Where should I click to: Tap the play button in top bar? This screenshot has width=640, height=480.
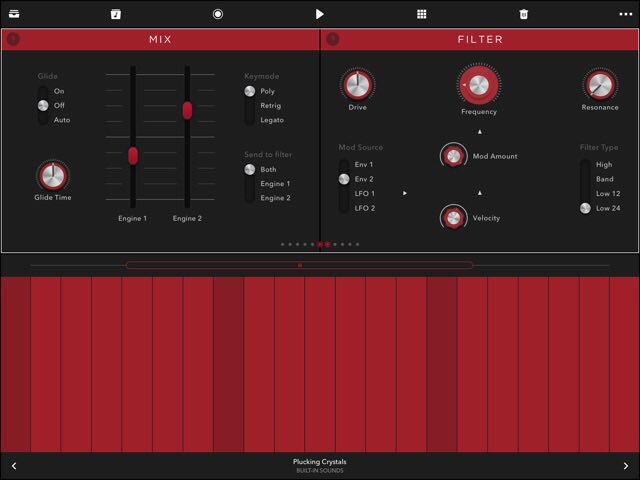coord(320,14)
